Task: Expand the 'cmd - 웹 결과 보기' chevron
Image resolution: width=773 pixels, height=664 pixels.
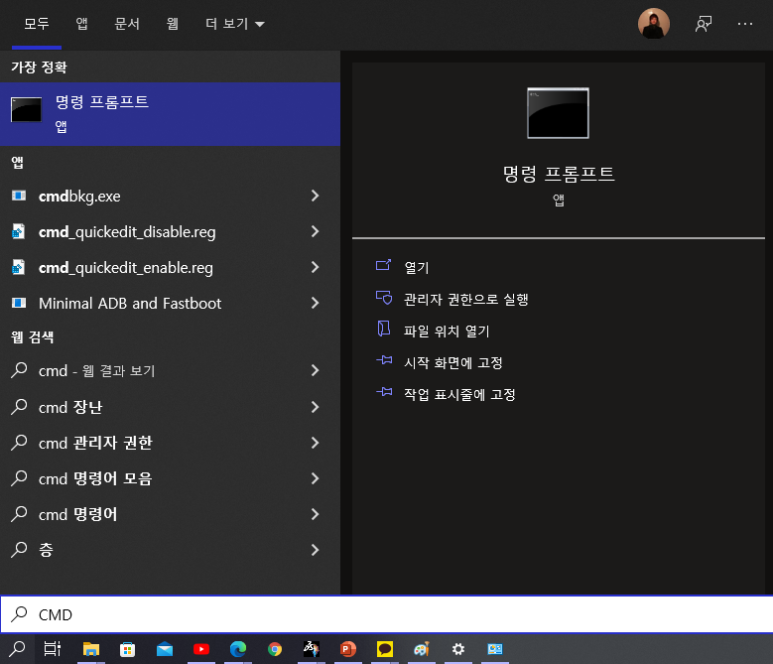Action: pyautogui.click(x=315, y=370)
